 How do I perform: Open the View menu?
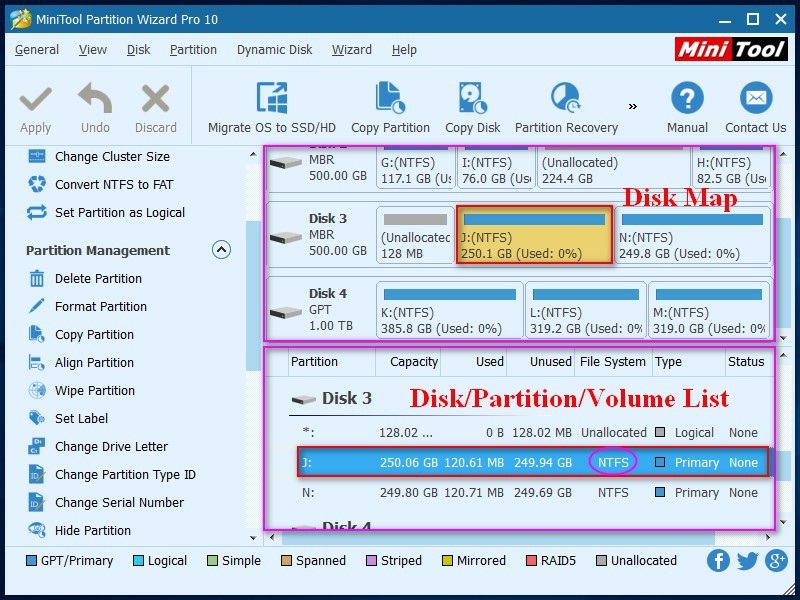[93, 50]
